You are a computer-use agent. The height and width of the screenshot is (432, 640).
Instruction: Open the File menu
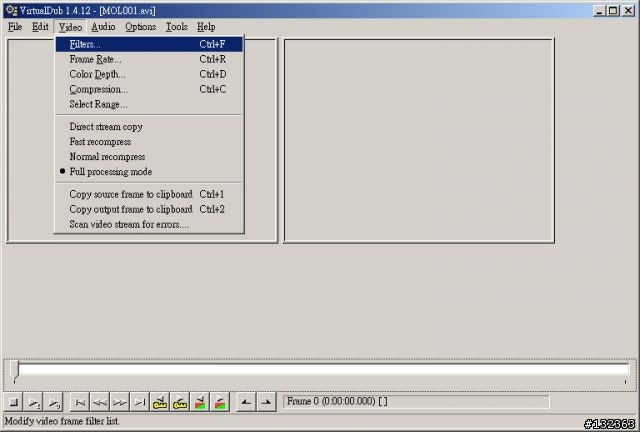pos(15,27)
